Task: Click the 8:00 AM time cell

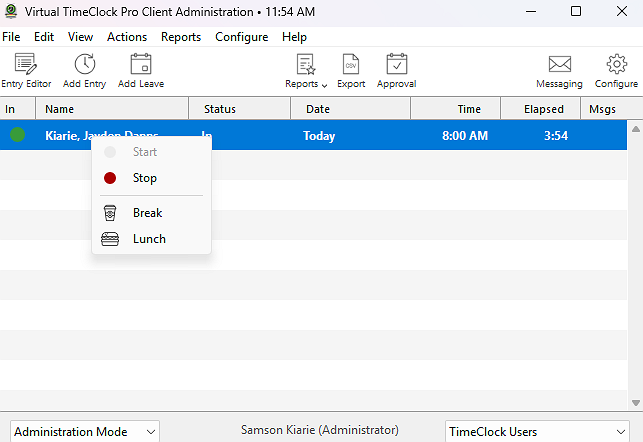Action: tap(465, 136)
